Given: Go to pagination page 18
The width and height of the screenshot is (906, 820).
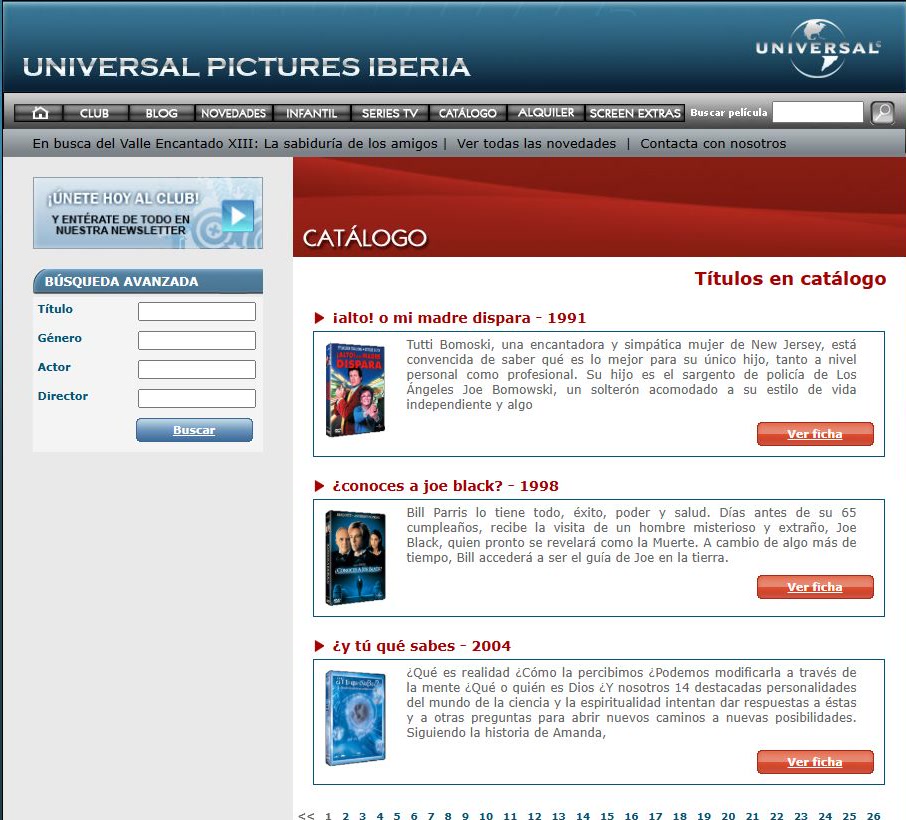Looking at the screenshot, I should (x=680, y=816).
